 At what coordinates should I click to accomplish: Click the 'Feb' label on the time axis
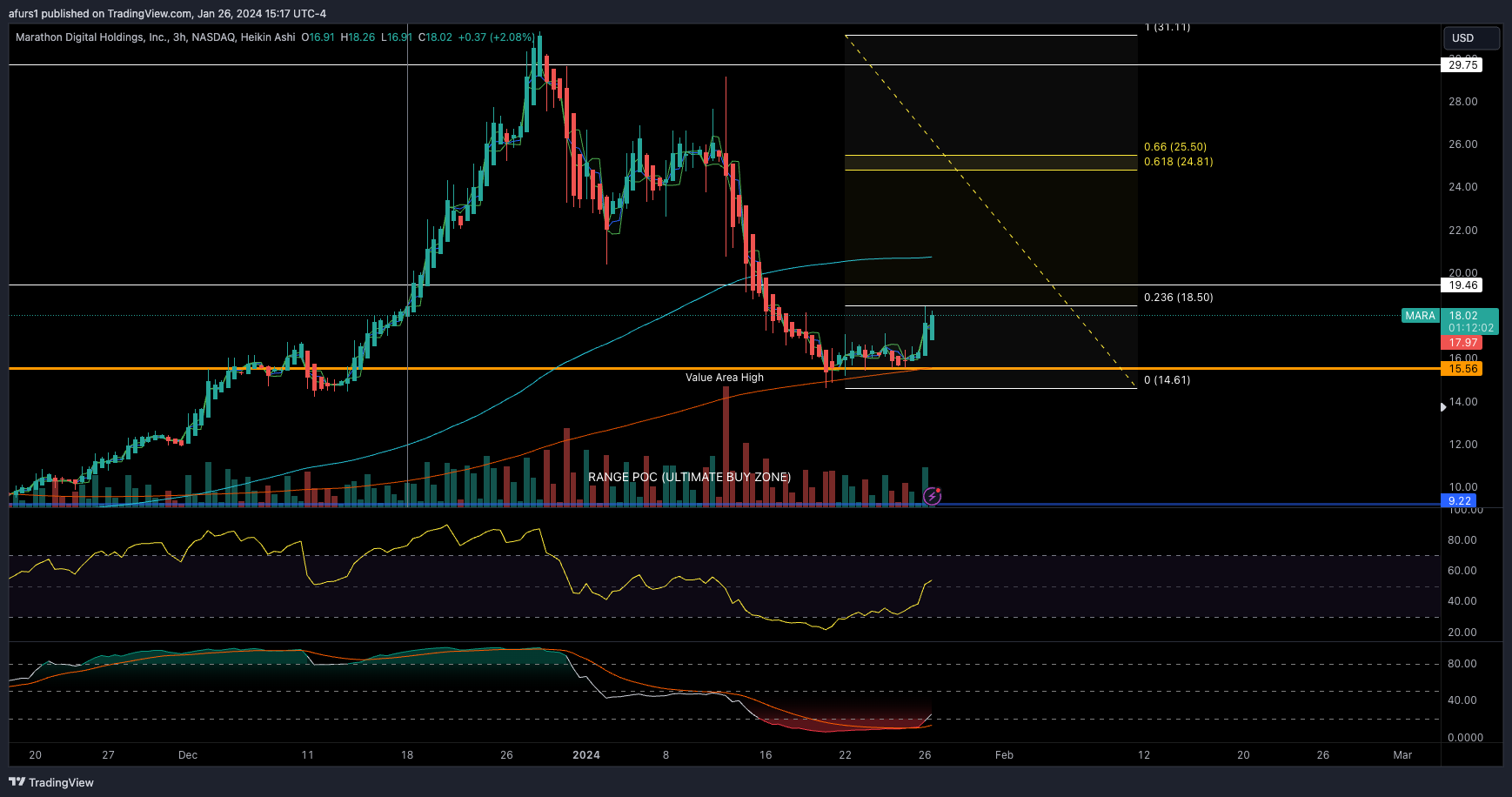1004,755
